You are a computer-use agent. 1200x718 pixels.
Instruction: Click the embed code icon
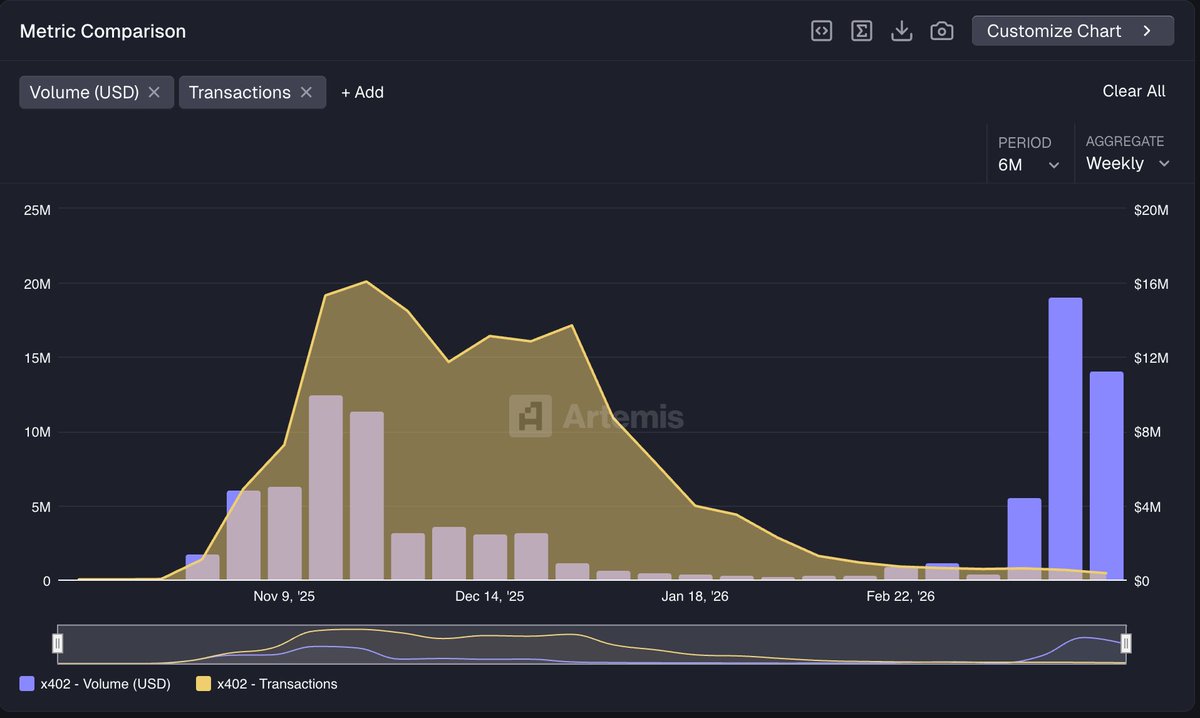coord(821,30)
